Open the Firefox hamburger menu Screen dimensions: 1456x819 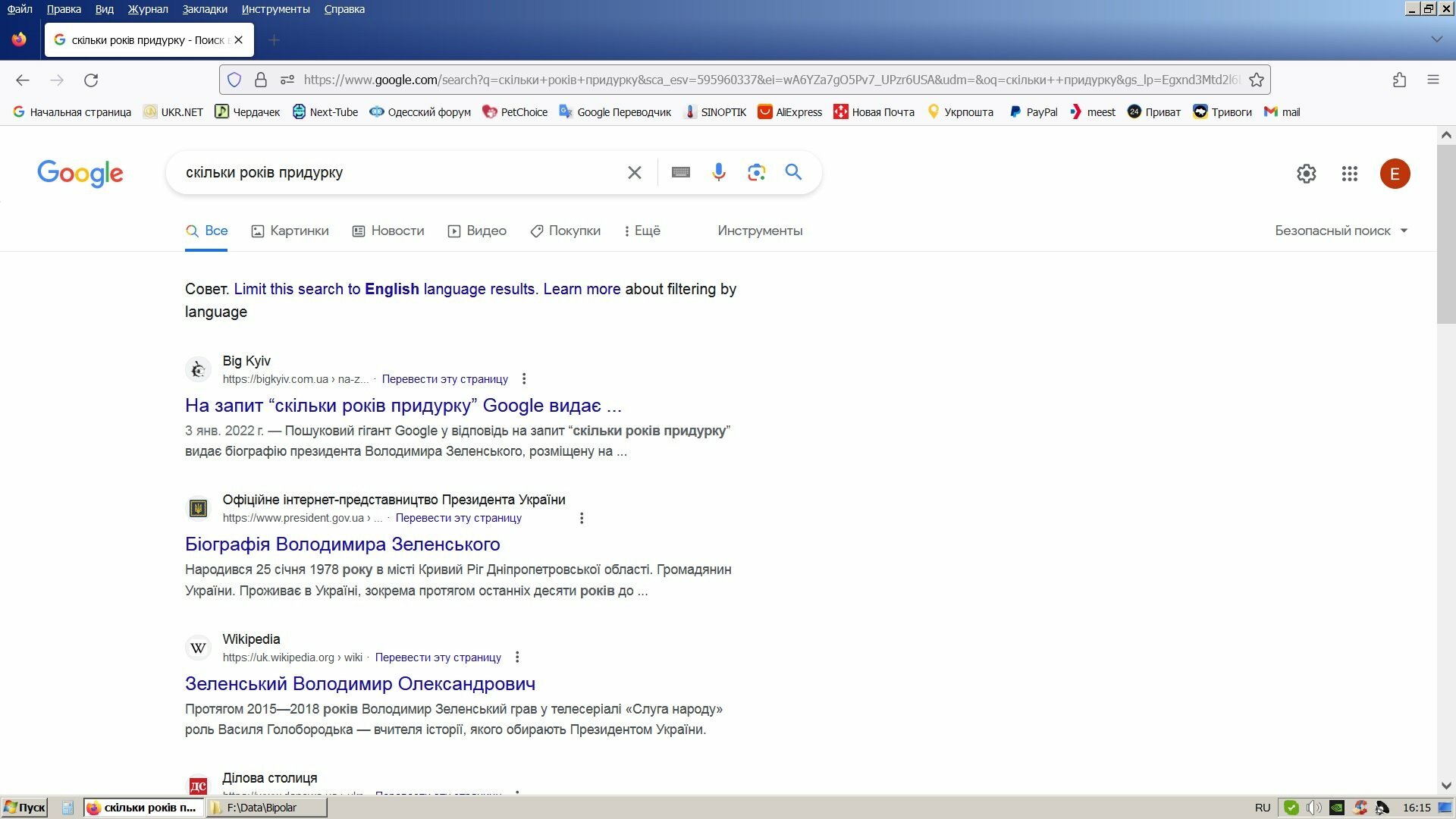click(1433, 80)
